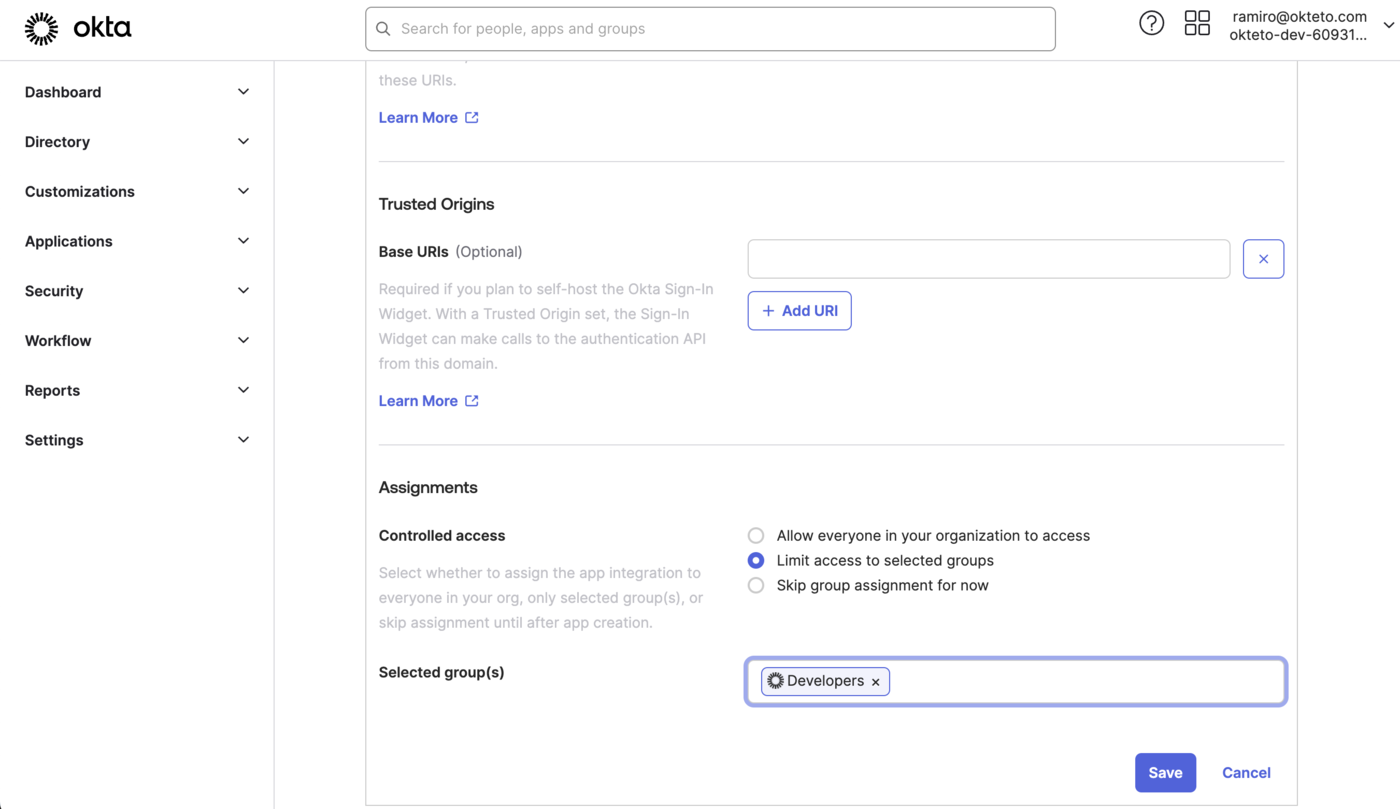This screenshot has height=809, width=1400.
Task: Open the Trusted Origins Learn More external link icon
Action: point(472,400)
